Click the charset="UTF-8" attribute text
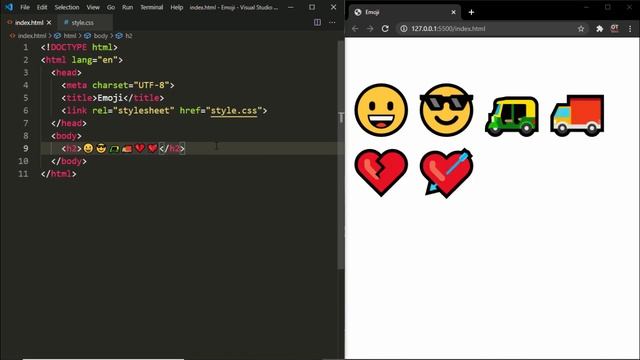Image resolution: width=640 pixels, height=360 pixels. [x=131, y=85]
